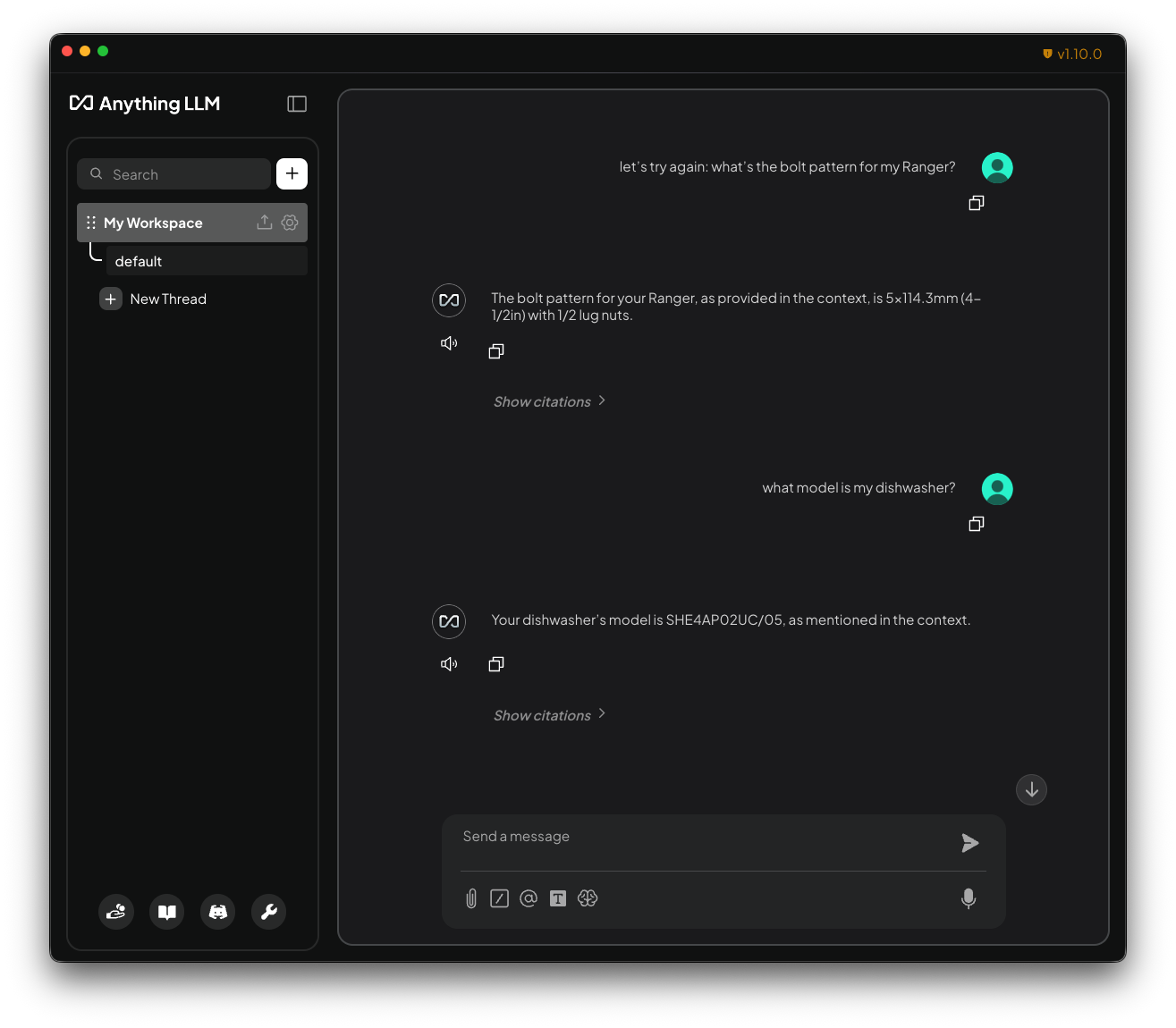Mention an agent with the @ icon
The width and height of the screenshot is (1176, 1028).
tap(528, 898)
